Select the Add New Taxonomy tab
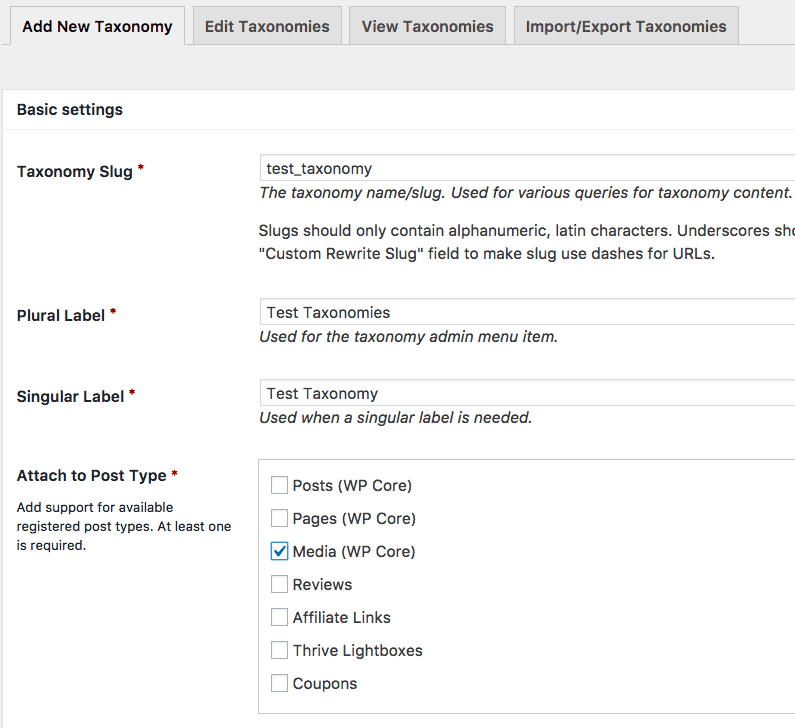 point(97,26)
